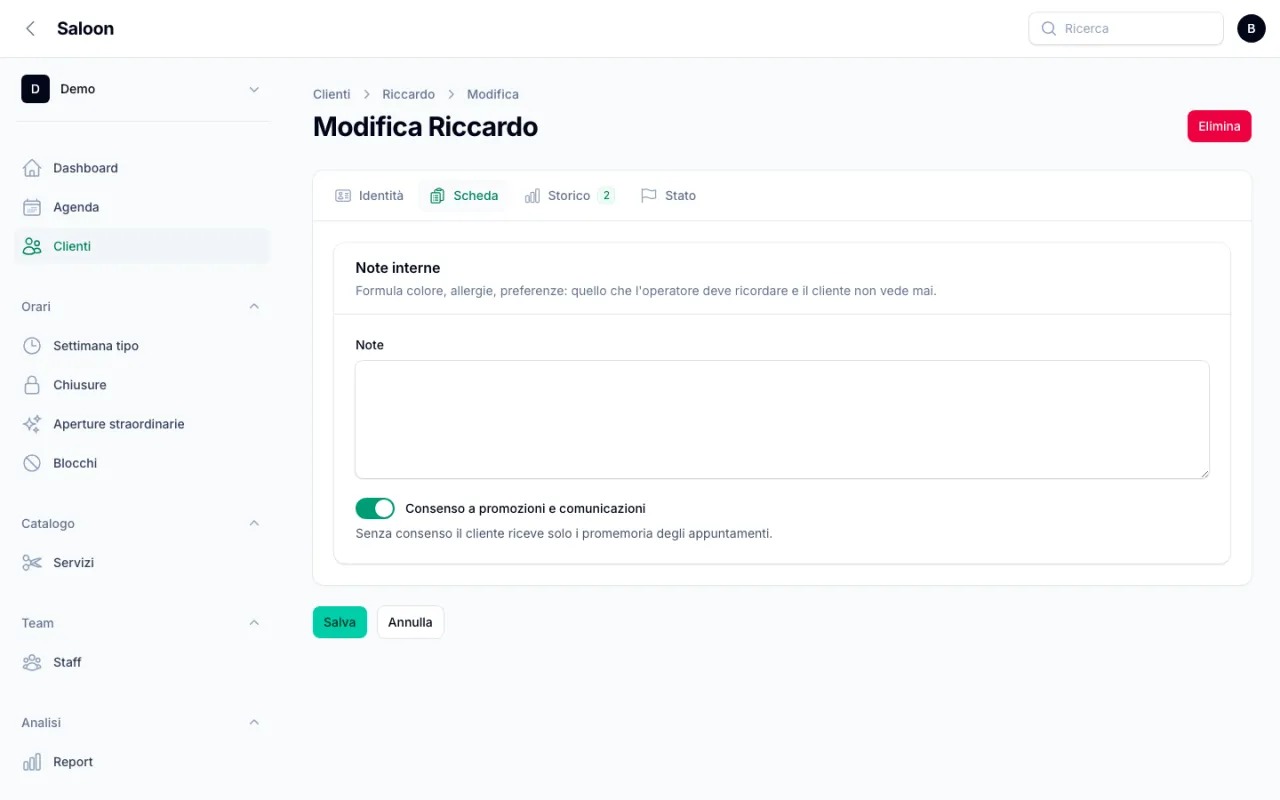Open the user avatar B menu

1251,28
